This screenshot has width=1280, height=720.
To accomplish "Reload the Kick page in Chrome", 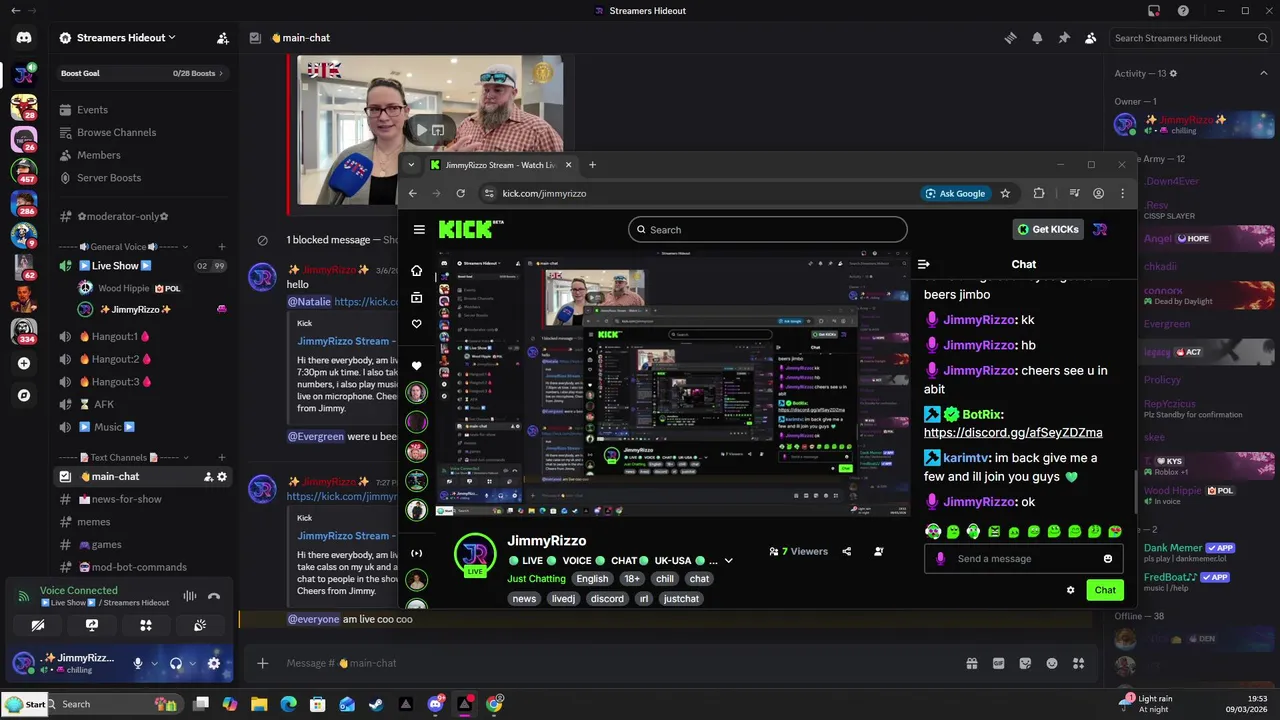I will [460, 193].
